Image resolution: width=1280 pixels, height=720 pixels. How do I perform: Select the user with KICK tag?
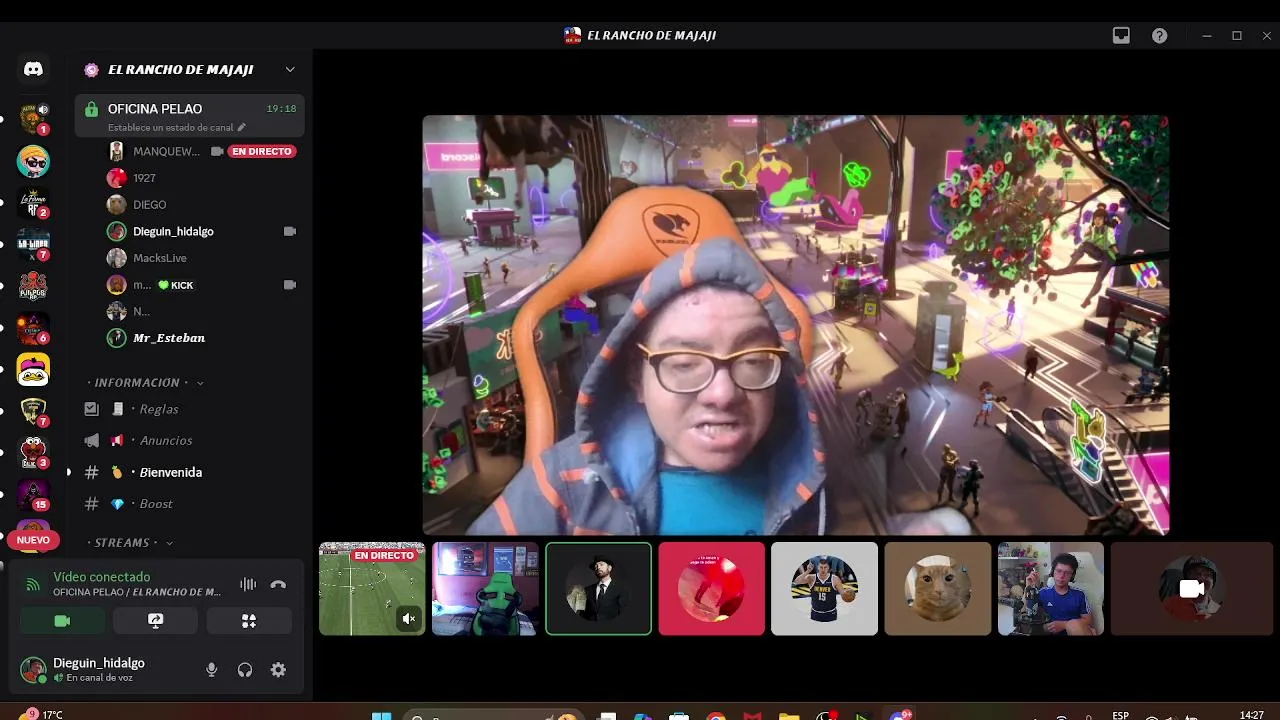pos(163,285)
